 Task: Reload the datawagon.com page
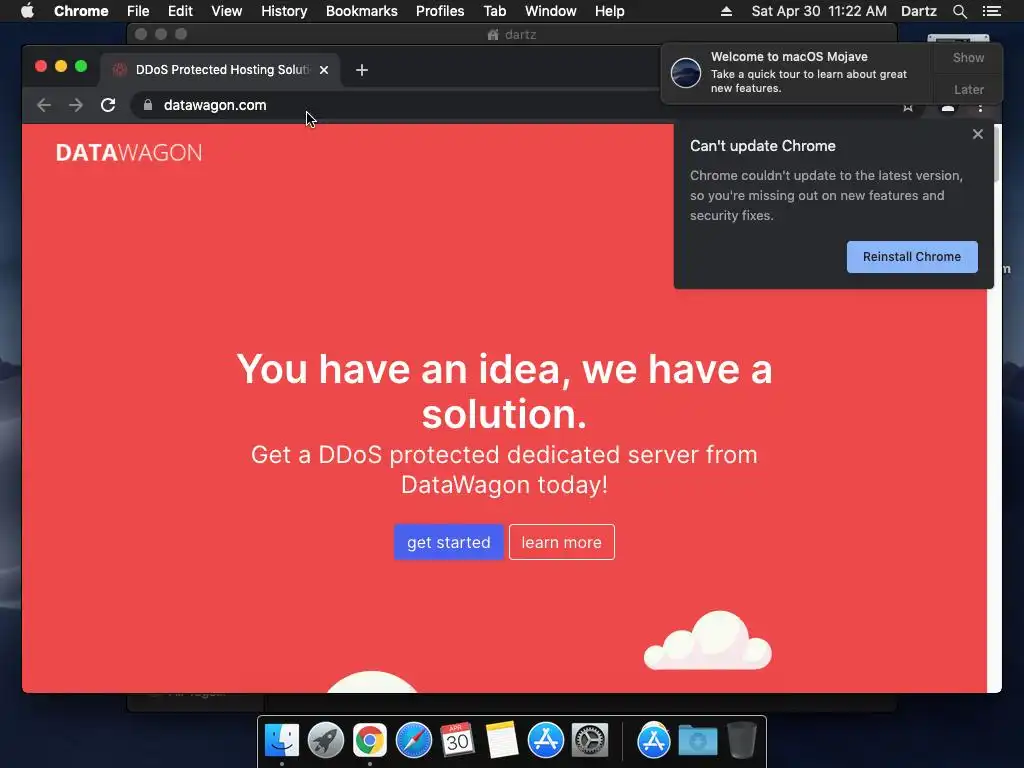click(x=108, y=105)
